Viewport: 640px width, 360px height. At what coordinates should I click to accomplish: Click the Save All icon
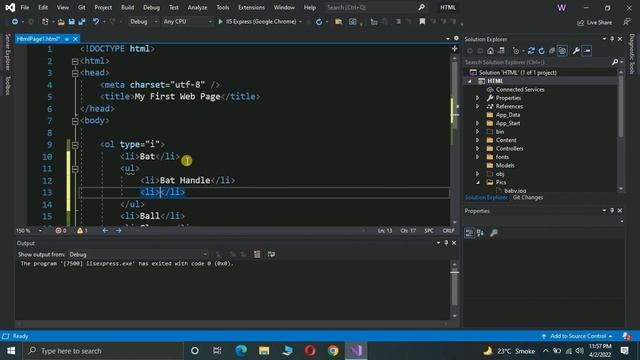point(82,22)
